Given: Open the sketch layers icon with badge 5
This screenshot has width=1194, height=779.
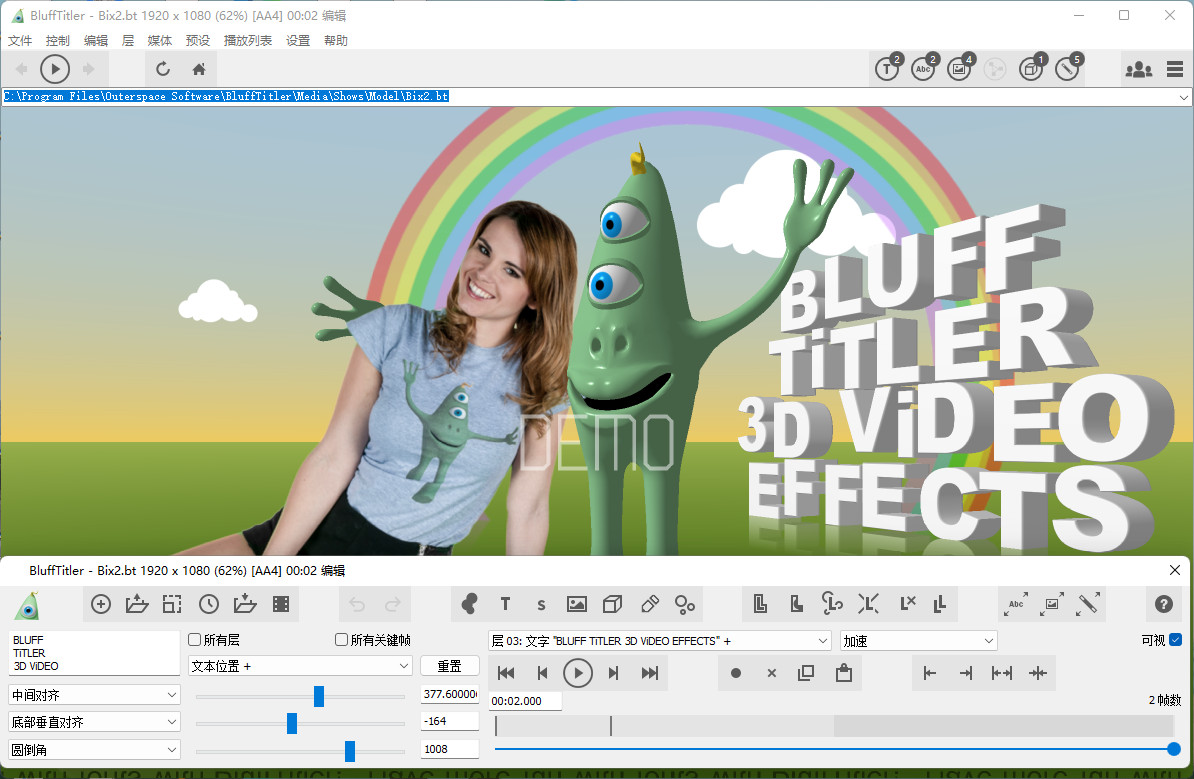Looking at the screenshot, I should 1068,69.
